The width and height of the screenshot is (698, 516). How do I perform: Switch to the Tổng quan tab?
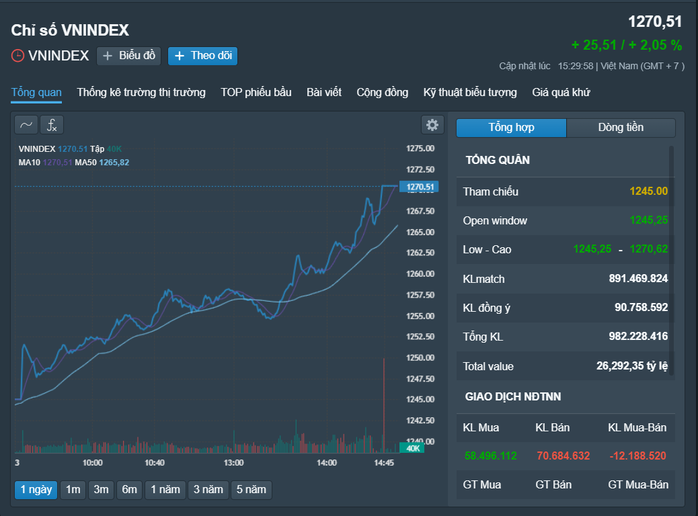pyautogui.click(x=37, y=93)
